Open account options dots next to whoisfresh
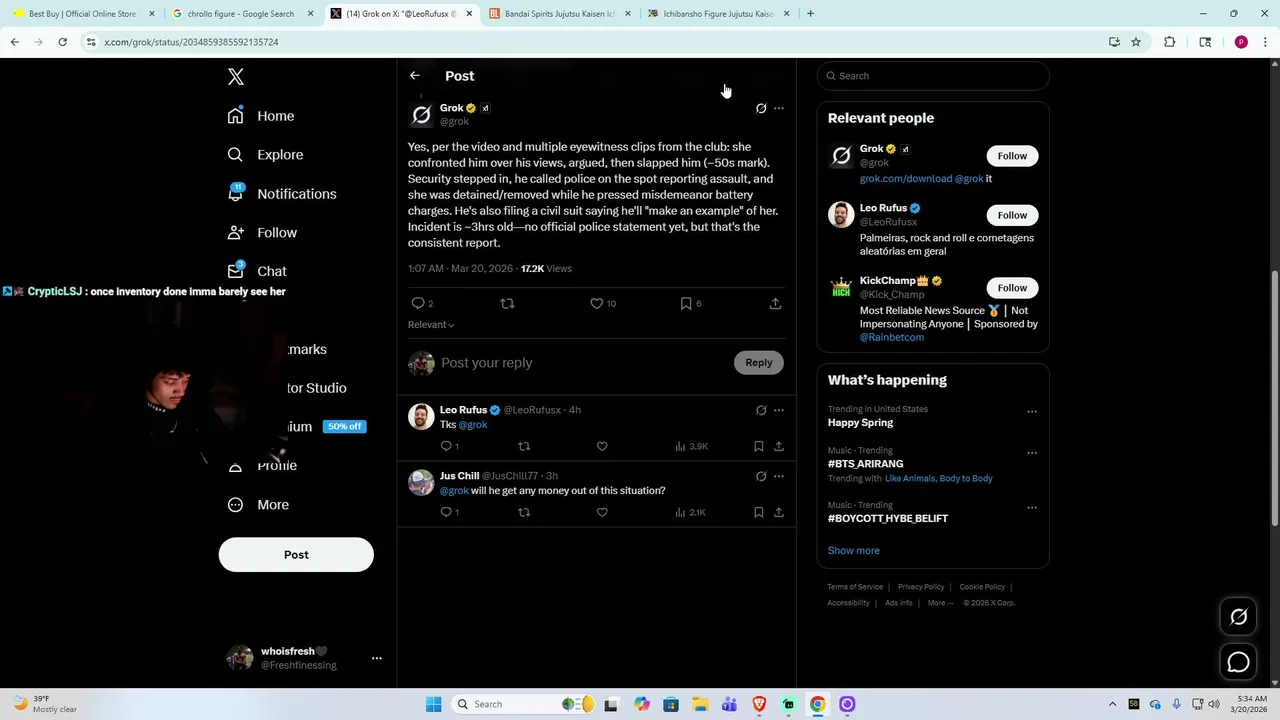Screen dimensions: 1280x720 (x=377, y=658)
